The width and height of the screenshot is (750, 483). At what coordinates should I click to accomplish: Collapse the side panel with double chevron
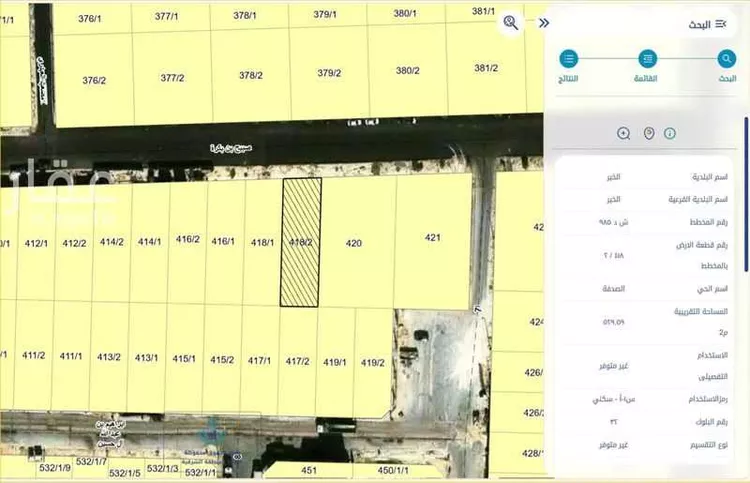click(544, 23)
